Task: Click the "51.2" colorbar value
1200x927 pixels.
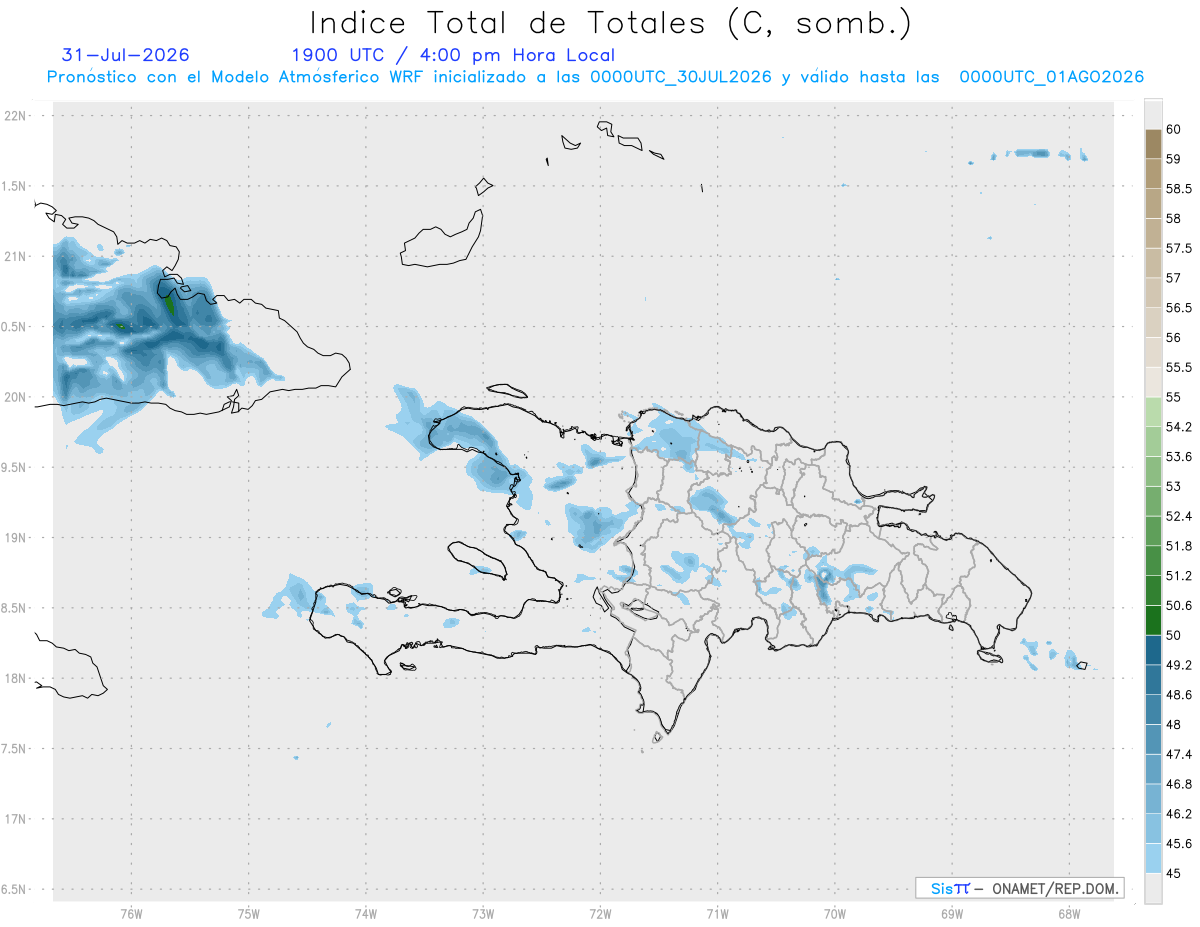Action: tap(1178, 576)
